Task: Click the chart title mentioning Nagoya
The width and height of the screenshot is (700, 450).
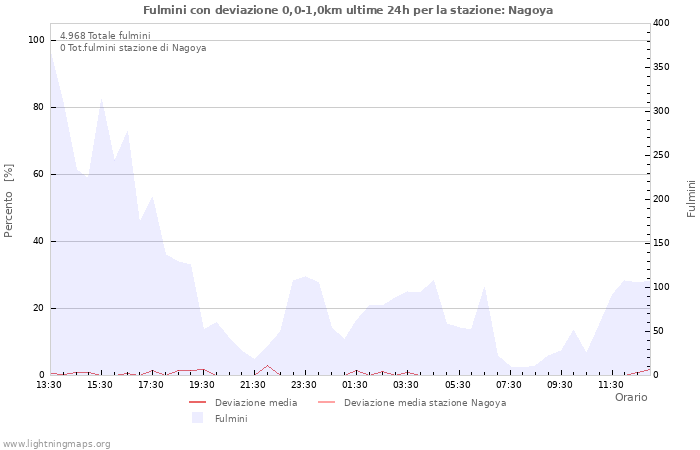Action: point(348,10)
